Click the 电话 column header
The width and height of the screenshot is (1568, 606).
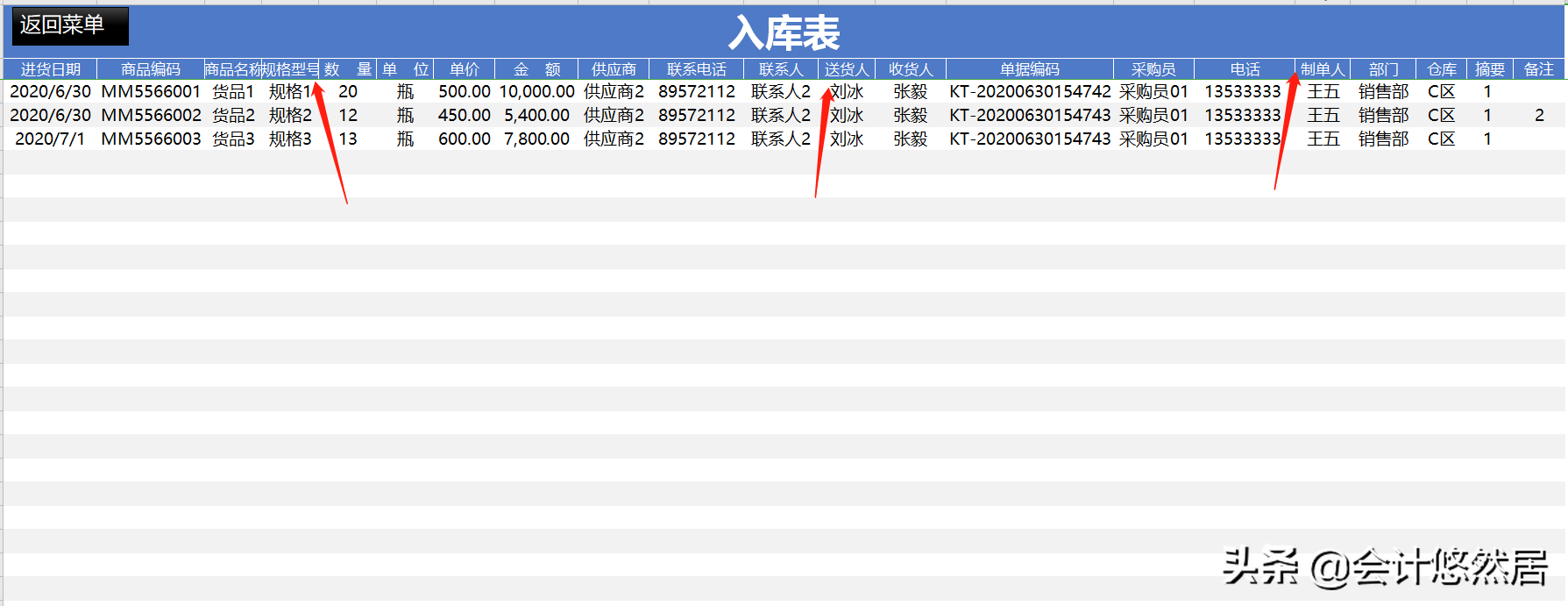1245,69
